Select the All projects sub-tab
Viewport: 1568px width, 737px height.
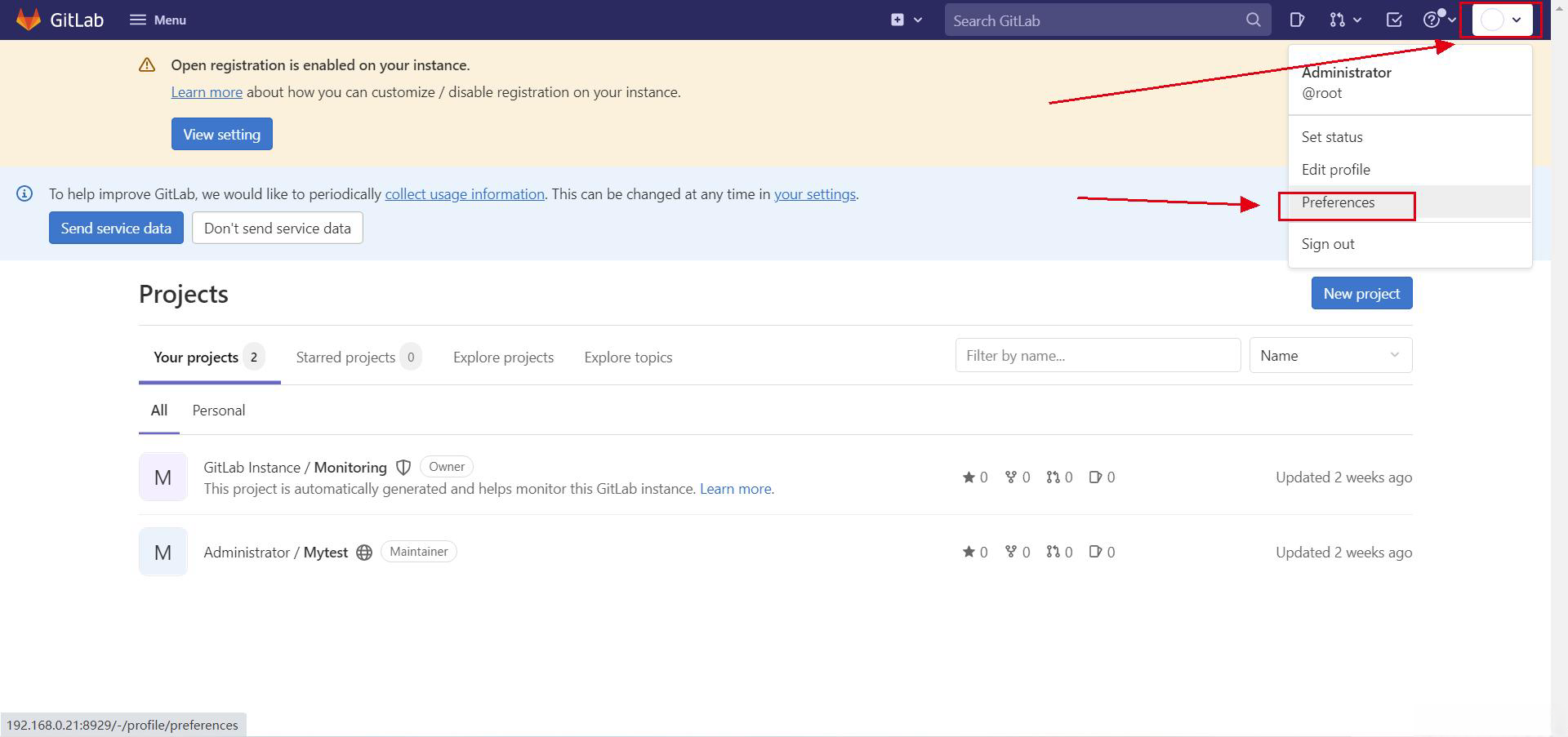(x=159, y=411)
